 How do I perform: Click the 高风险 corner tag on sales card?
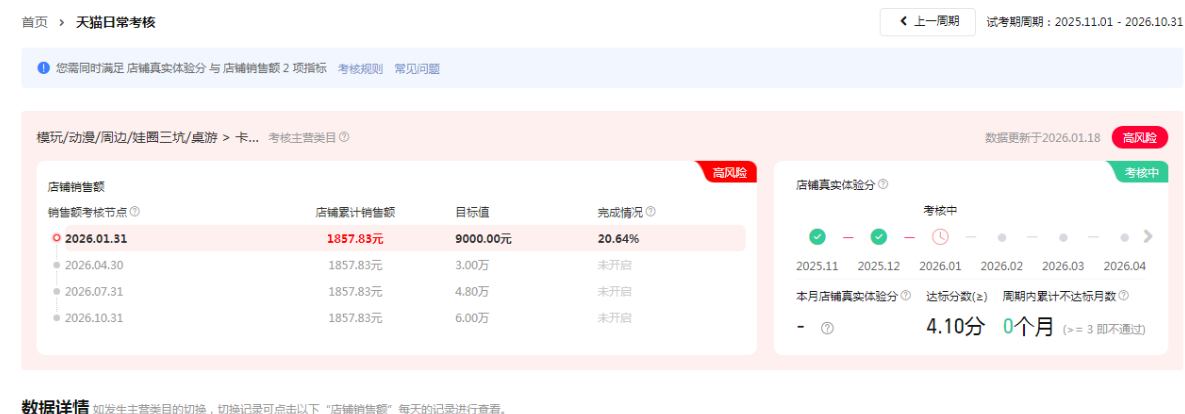[729, 172]
